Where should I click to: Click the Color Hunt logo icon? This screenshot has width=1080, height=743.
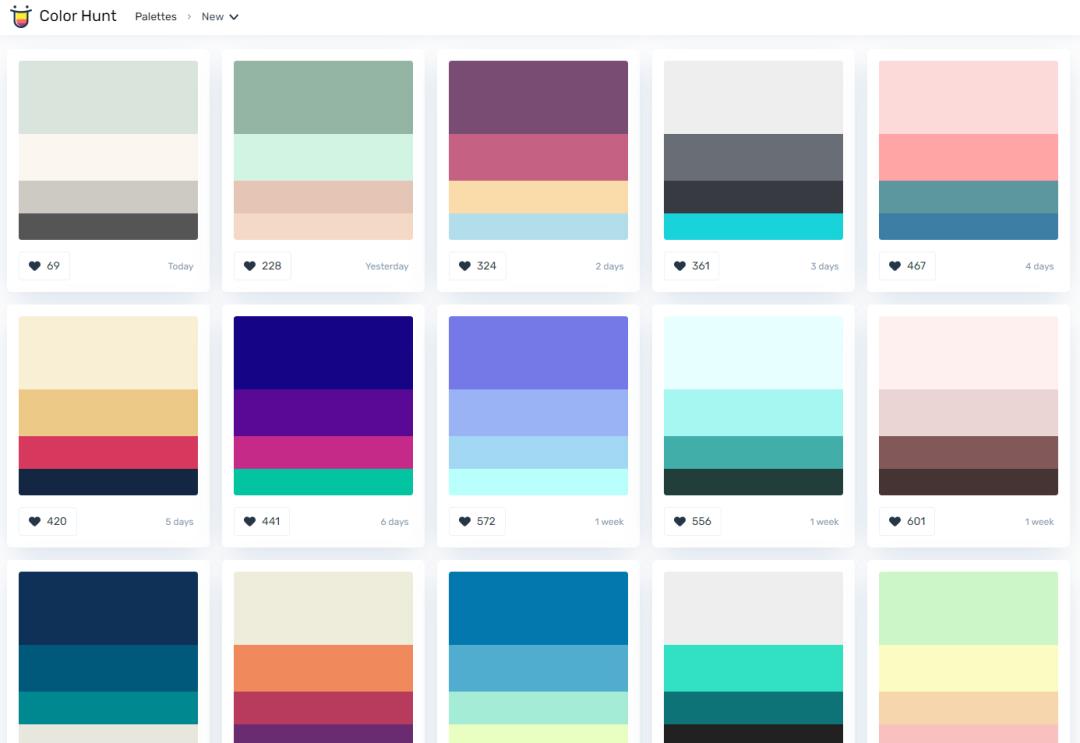[x=20, y=16]
